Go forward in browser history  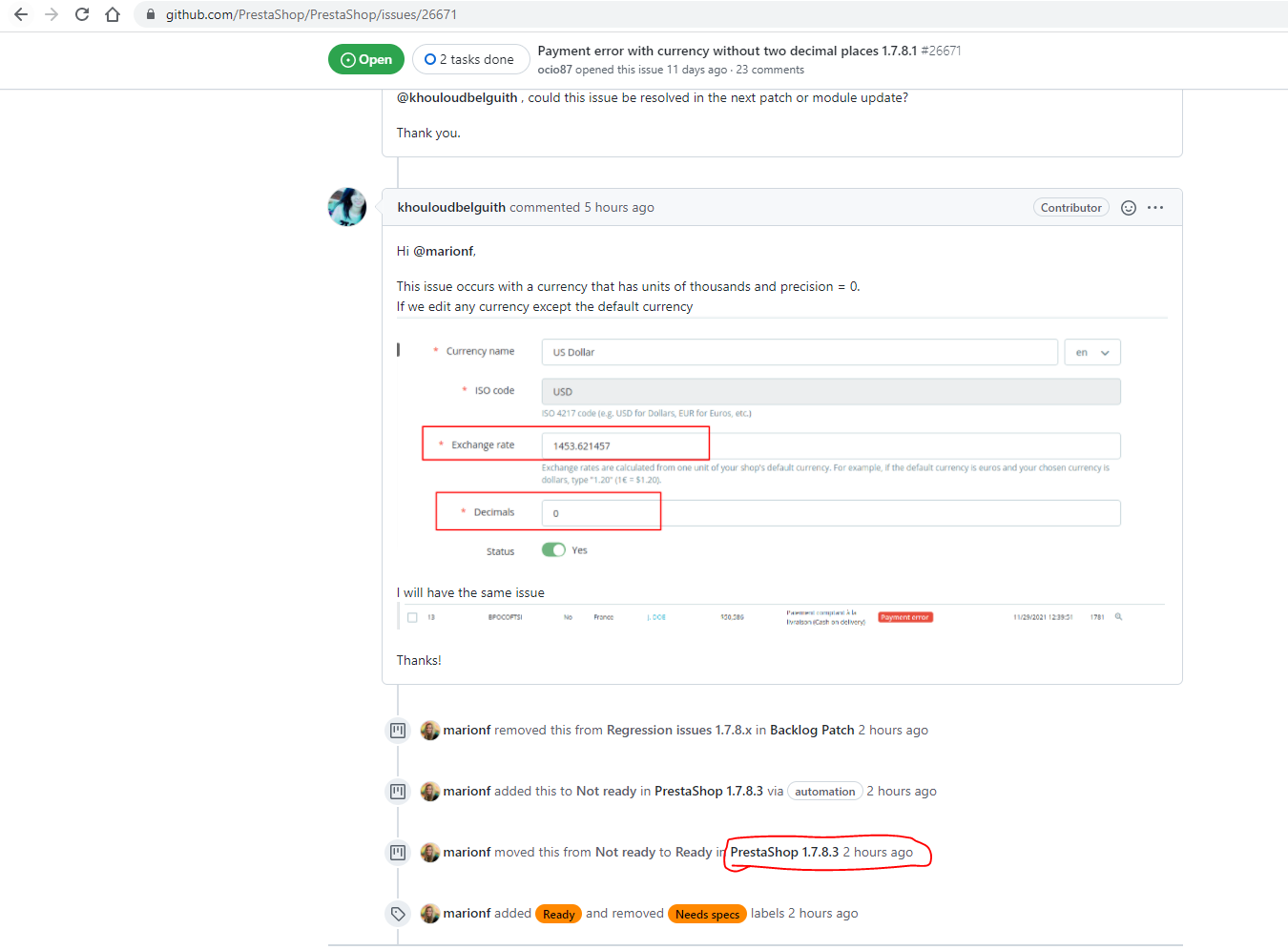coord(52,14)
